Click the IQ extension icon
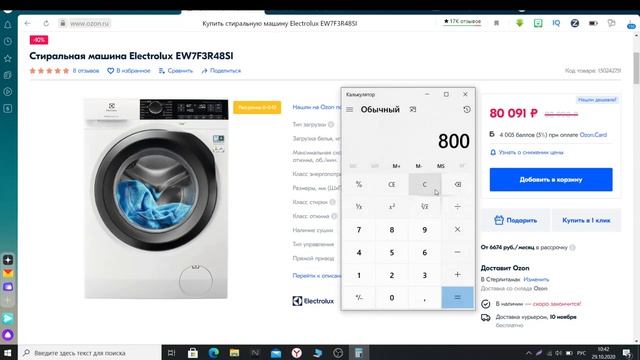The width and height of the screenshot is (640, 360). pos(556,23)
